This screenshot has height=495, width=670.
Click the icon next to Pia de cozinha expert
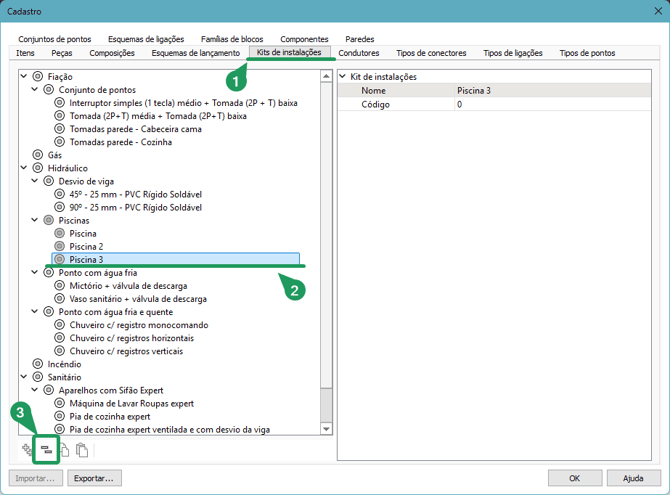tap(60, 416)
